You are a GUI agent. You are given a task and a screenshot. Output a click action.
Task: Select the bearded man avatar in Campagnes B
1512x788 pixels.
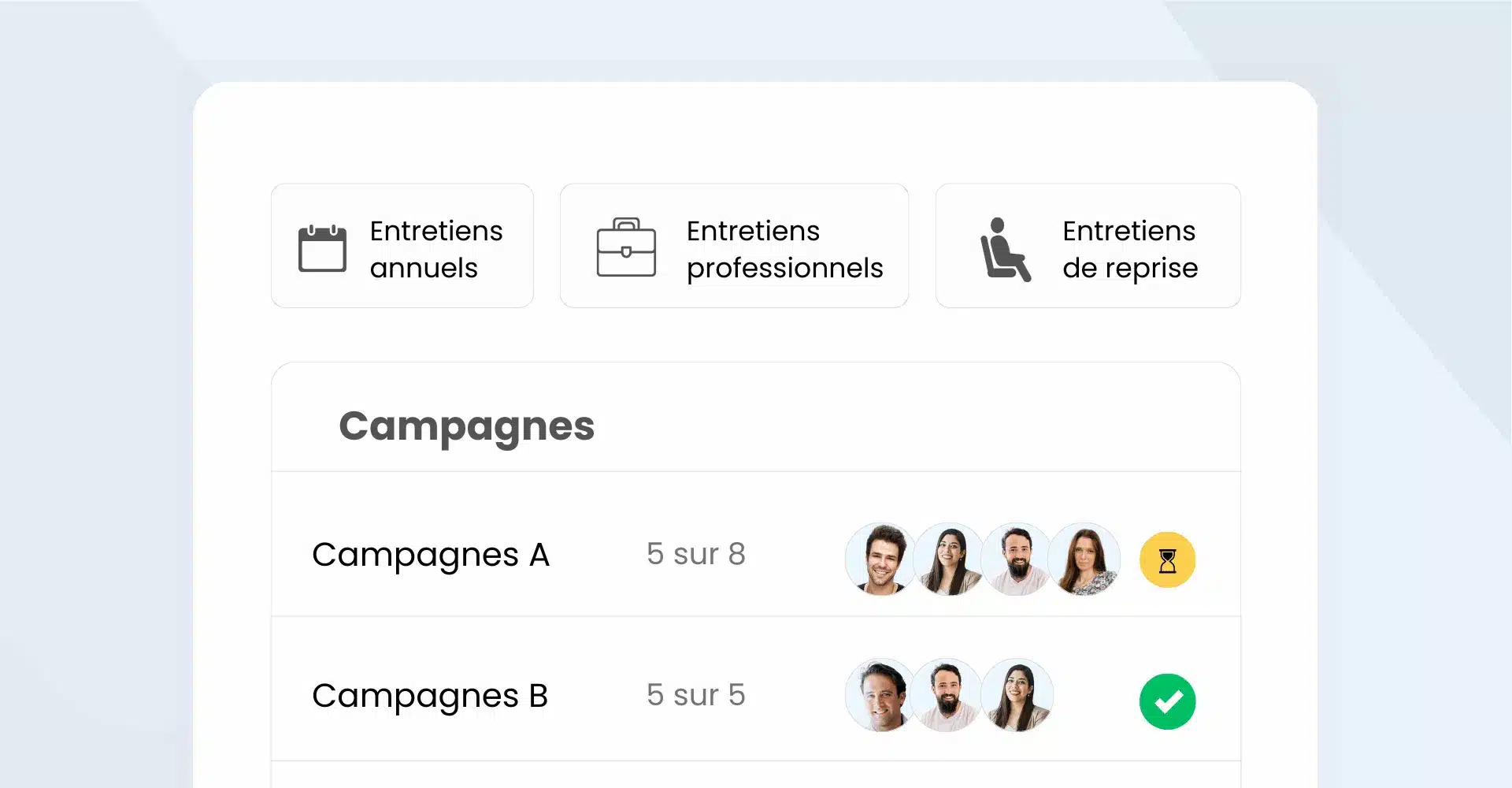947,695
